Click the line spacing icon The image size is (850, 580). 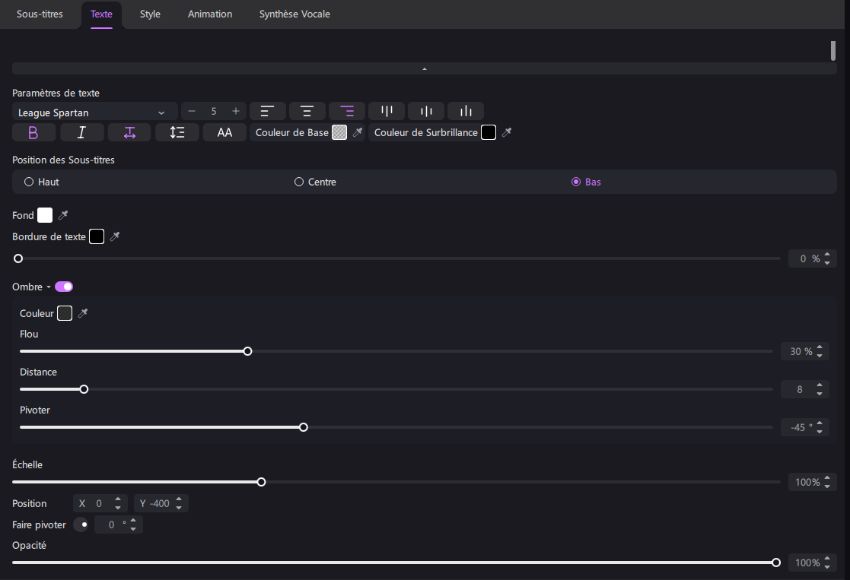point(177,133)
